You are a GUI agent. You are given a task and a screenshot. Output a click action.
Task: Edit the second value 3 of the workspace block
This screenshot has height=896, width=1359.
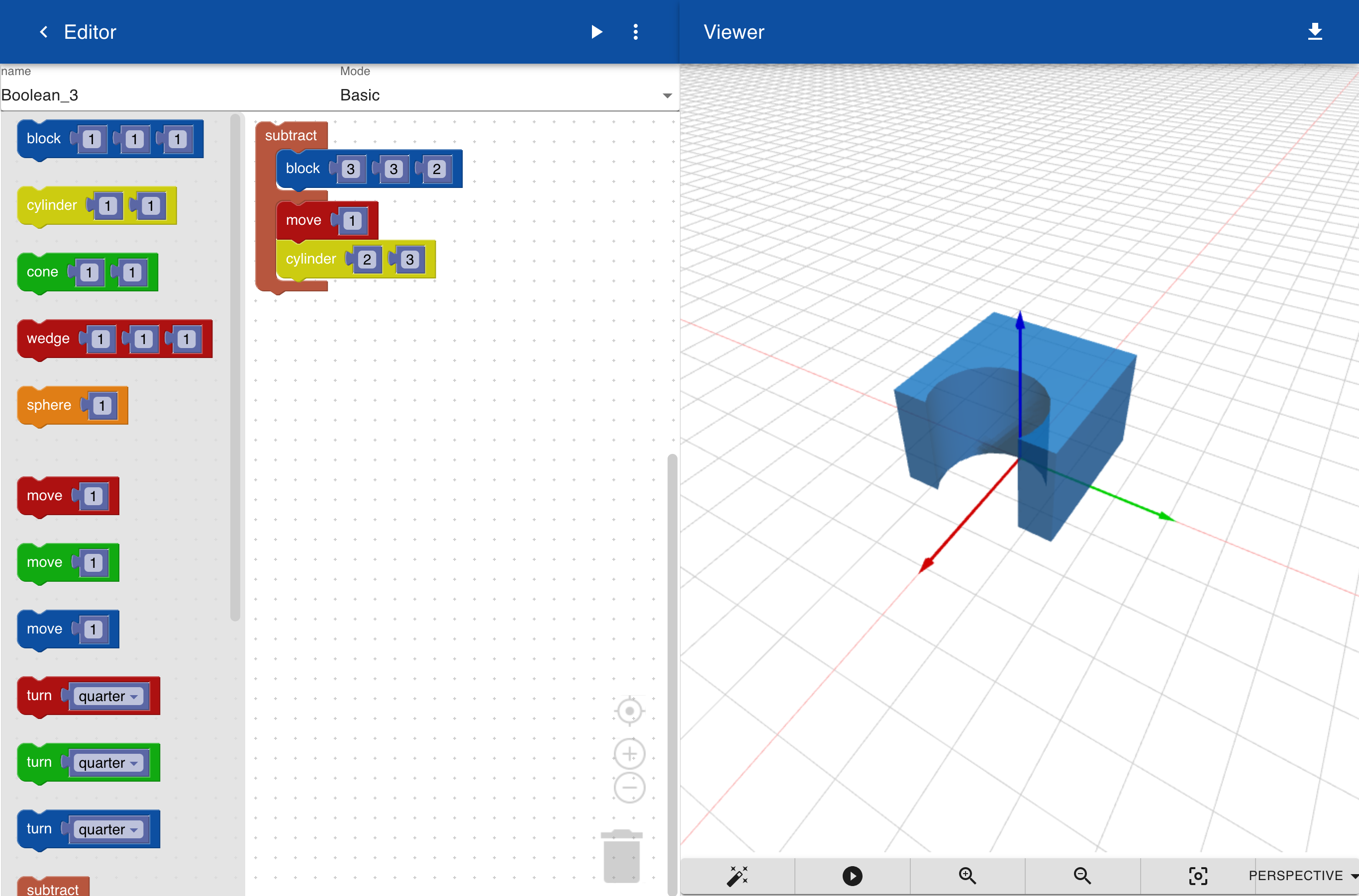pos(393,169)
